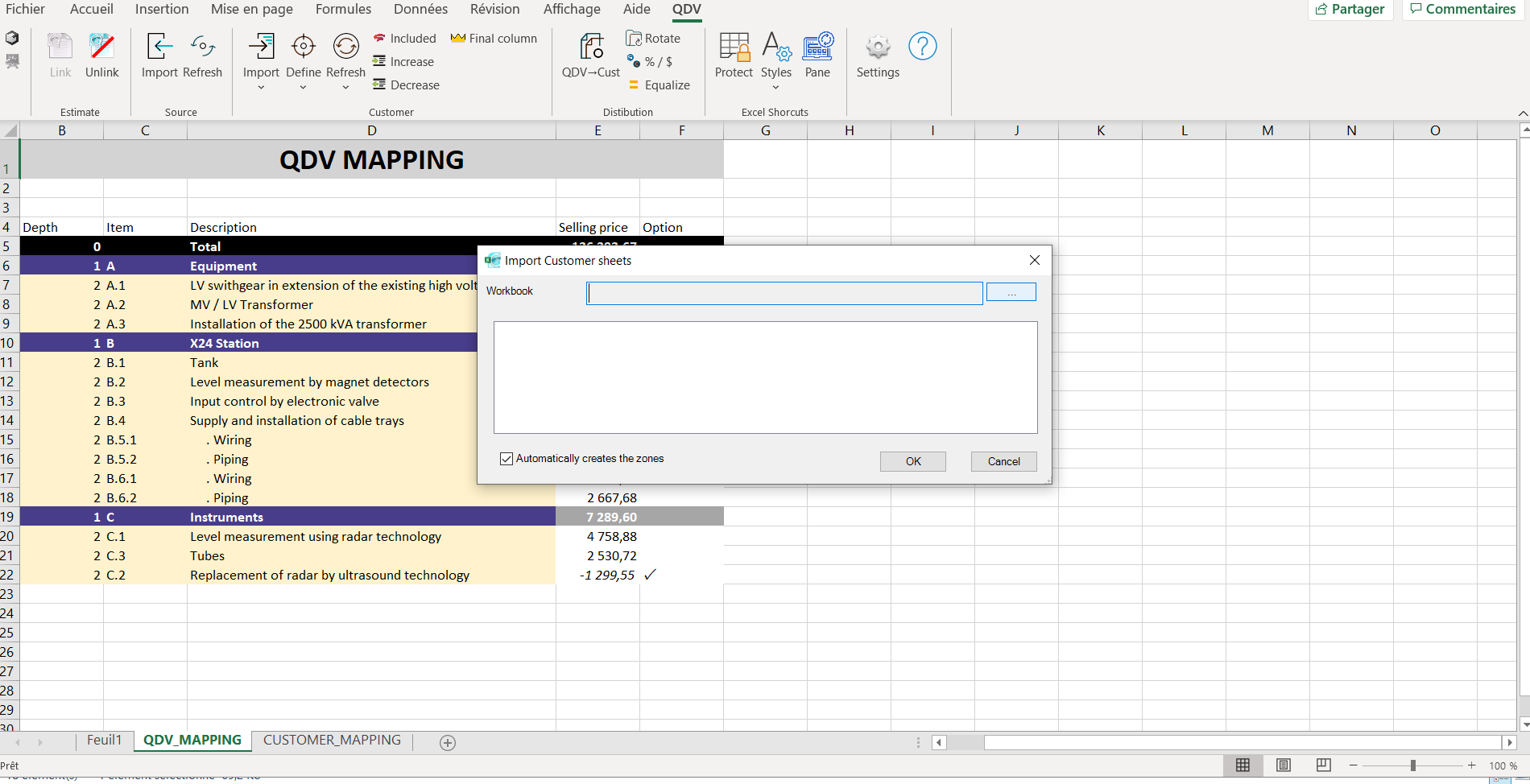Screen dimensions: 1530x784
Task: Open the Aide tab
Action: [637, 9]
